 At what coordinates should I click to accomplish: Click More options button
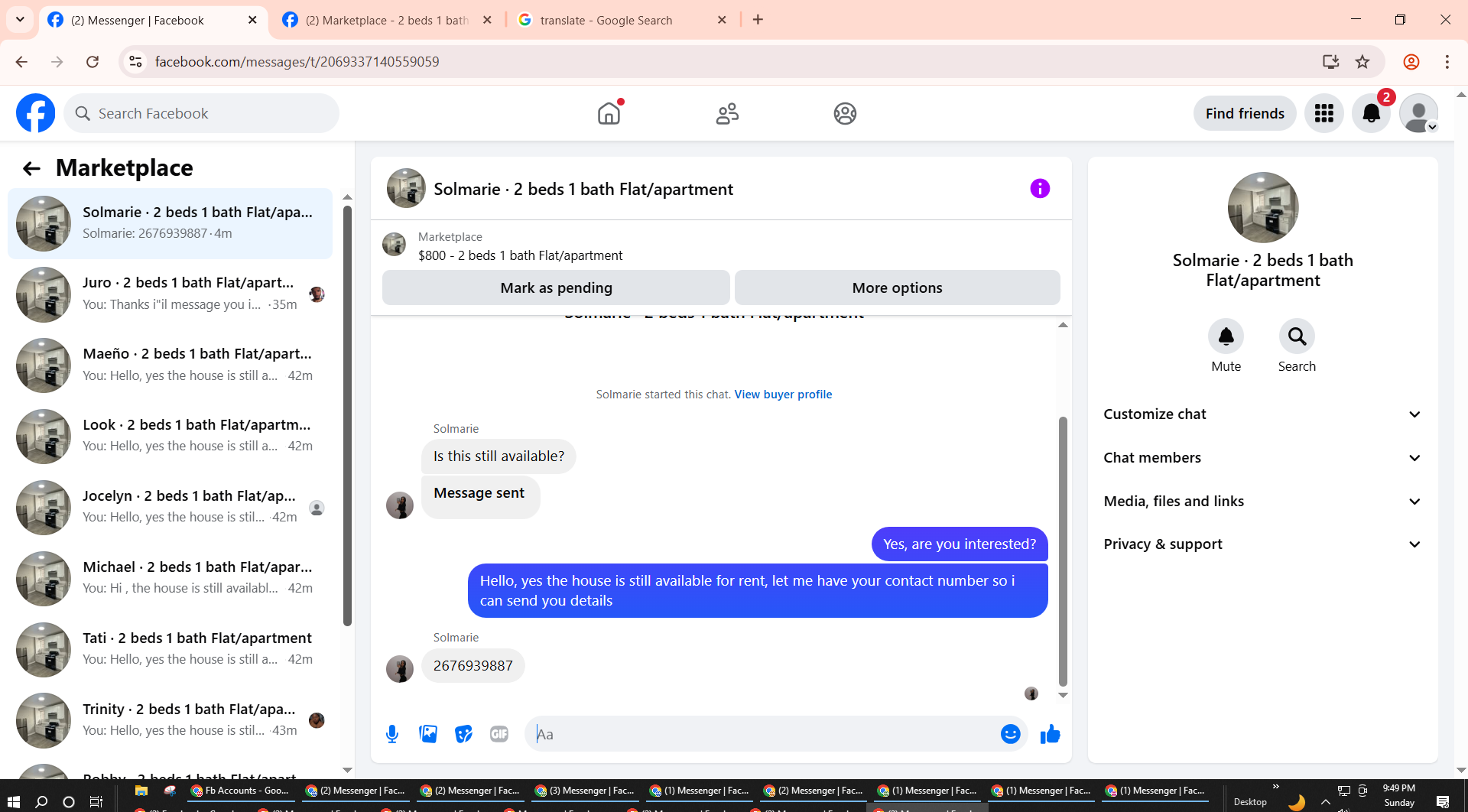coord(897,288)
